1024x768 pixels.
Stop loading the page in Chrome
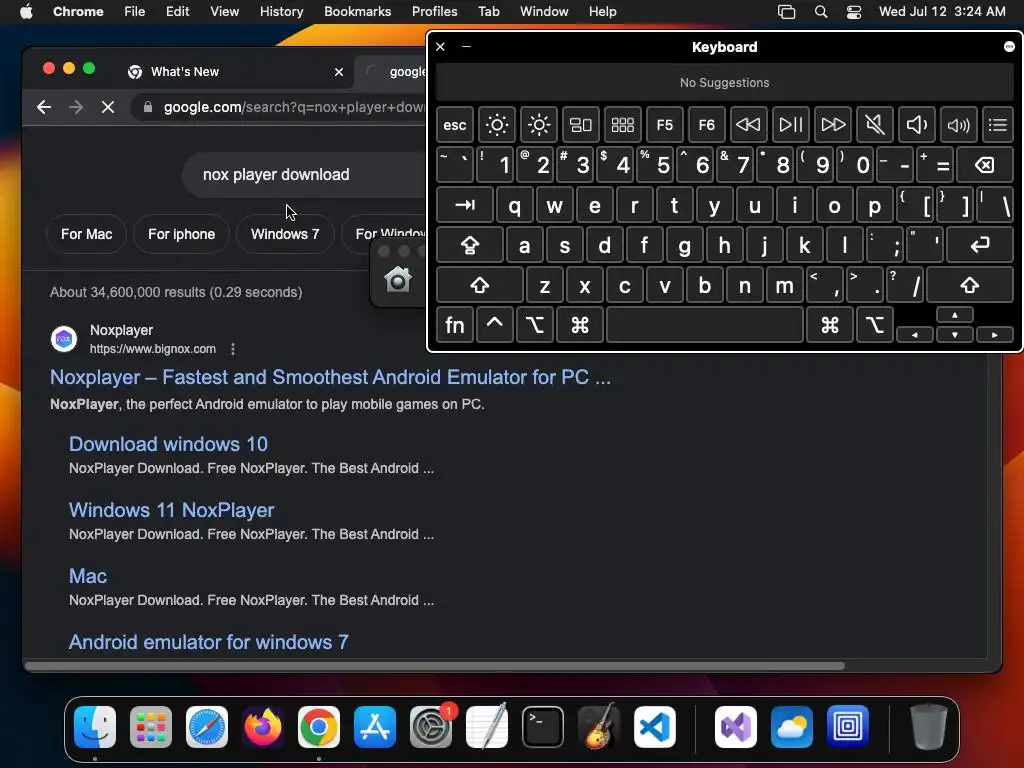point(108,107)
